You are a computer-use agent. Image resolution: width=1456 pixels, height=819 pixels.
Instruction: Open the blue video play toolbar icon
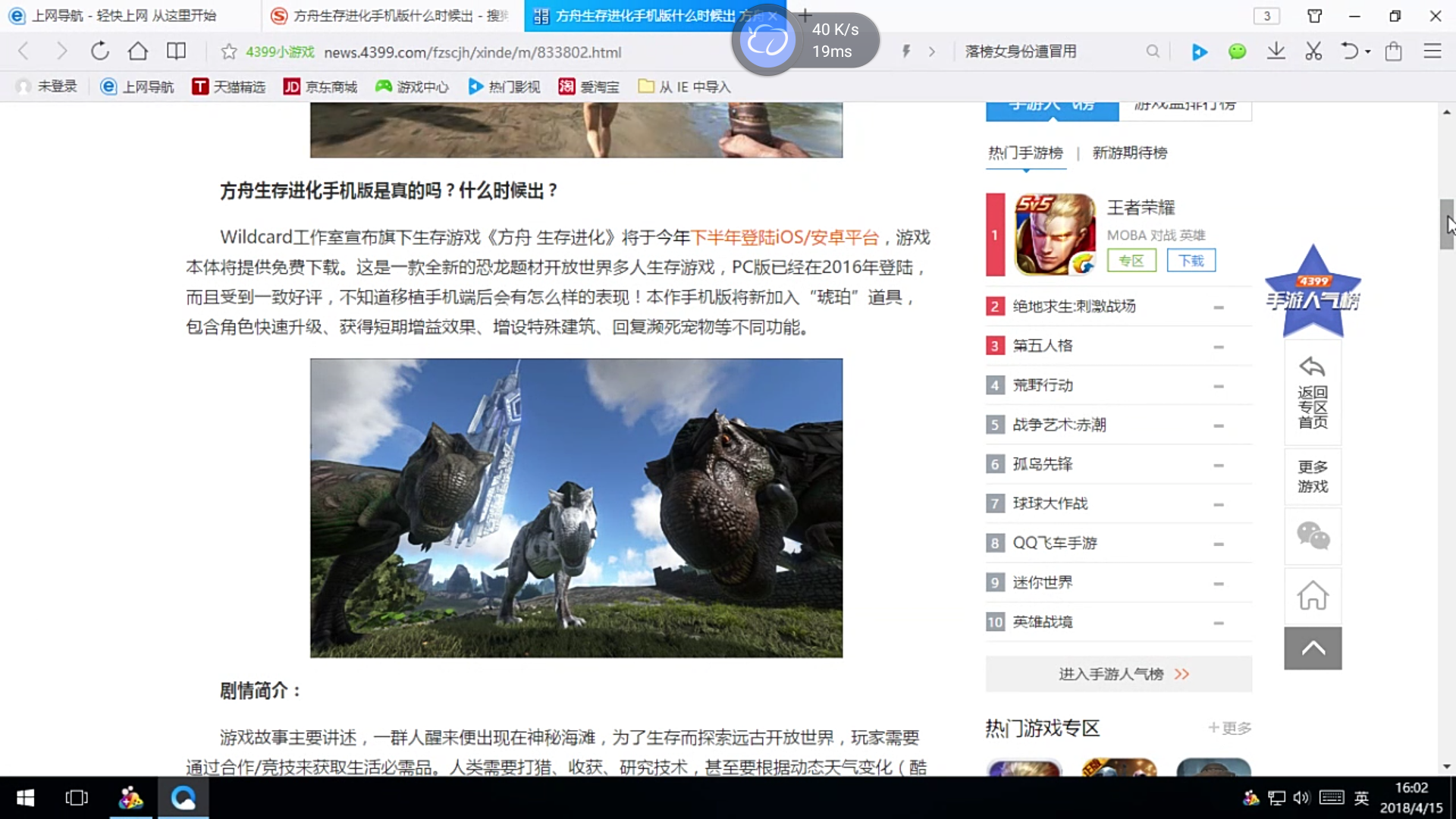click(x=1200, y=52)
